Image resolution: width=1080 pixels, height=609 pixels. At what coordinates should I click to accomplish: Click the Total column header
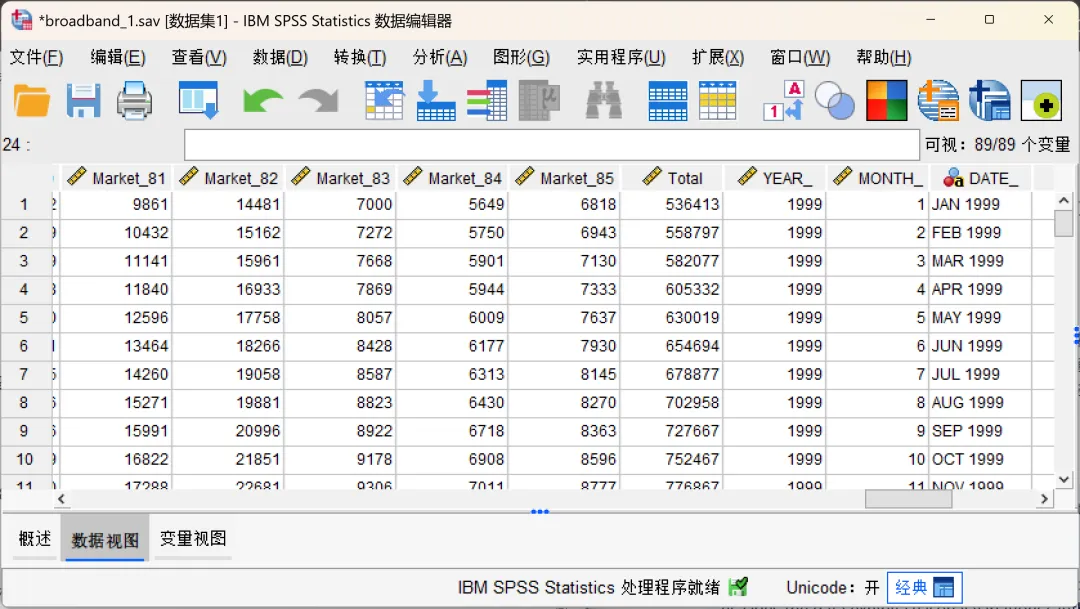coord(672,178)
